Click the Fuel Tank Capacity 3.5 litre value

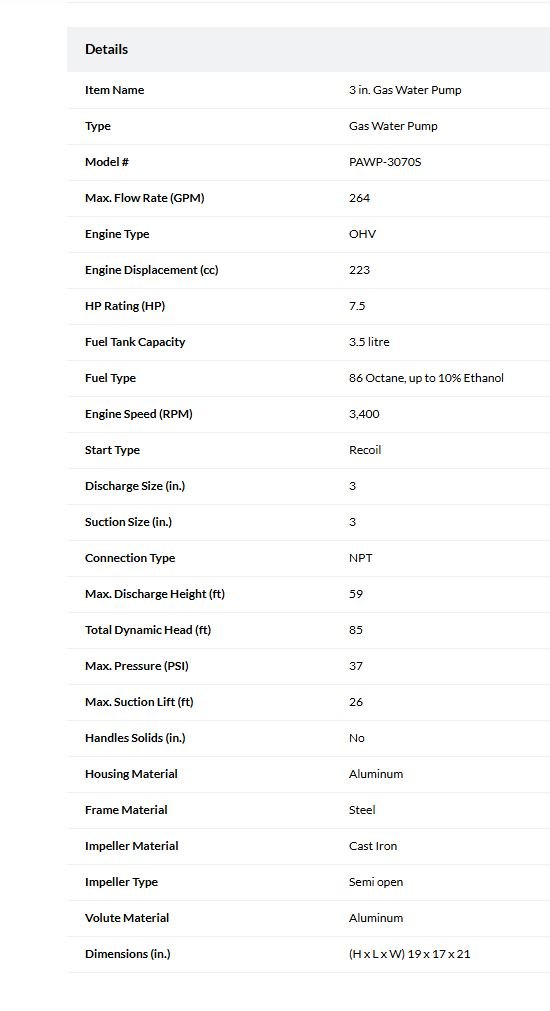pyautogui.click(x=369, y=342)
